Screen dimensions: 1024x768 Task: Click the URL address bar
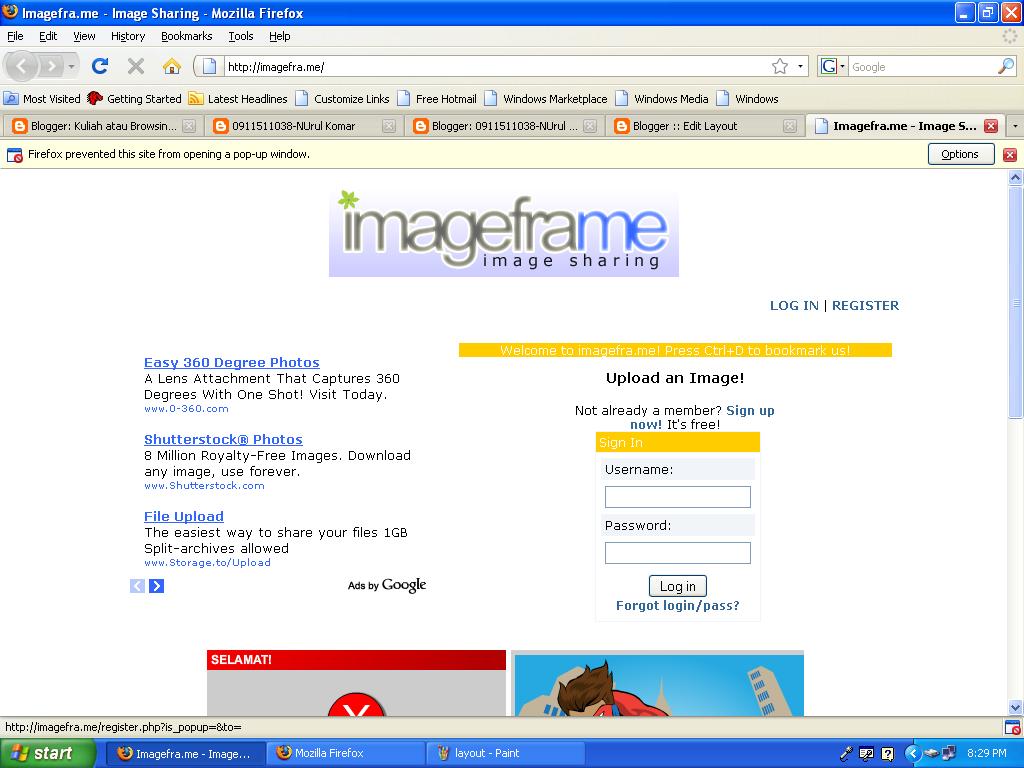[496, 67]
